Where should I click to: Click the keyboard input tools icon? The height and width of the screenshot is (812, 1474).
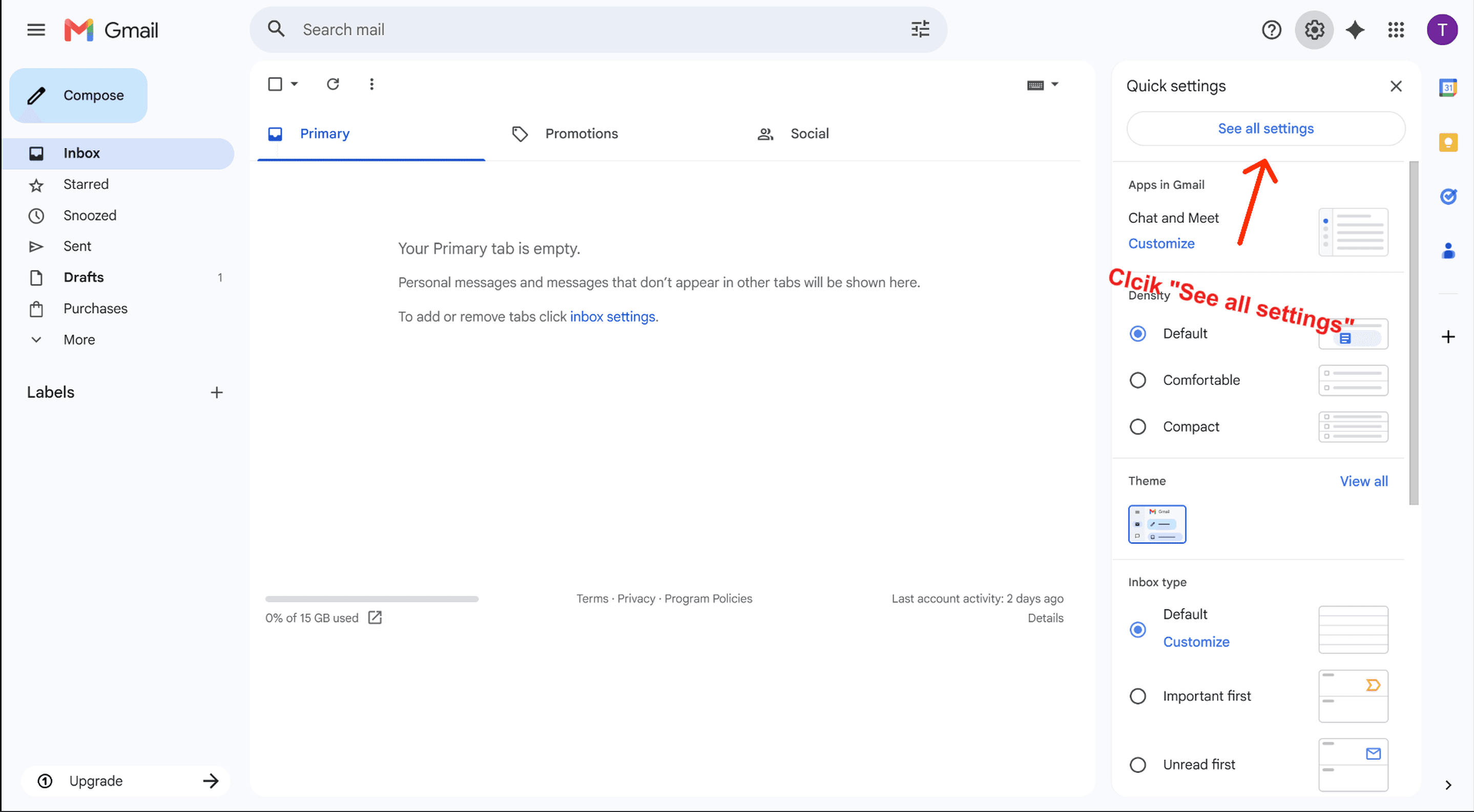click(x=1035, y=85)
